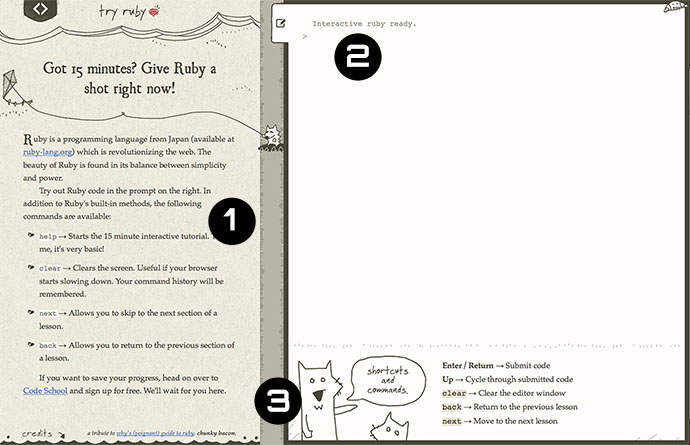Image resolution: width=690 pixels, height=445 pixels.
Task: Click the shortcuts and commands speech bubble
Action: pyautogui.click(x=387, y=380)
